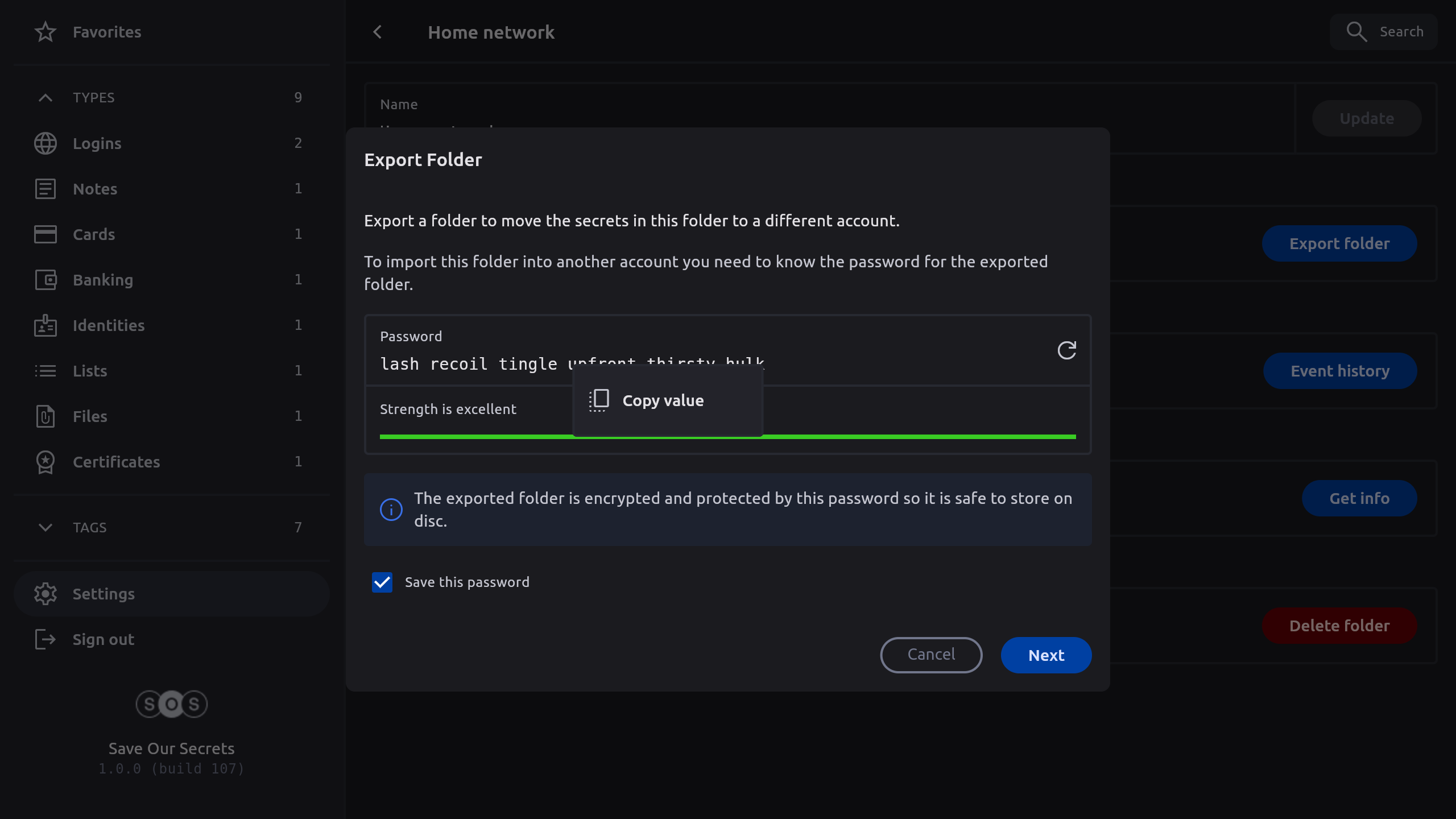Cancel the Export Folder dialog
The height and width of the screenshot is (819, 1456).
pyautogui.click(x=931, y=655)
